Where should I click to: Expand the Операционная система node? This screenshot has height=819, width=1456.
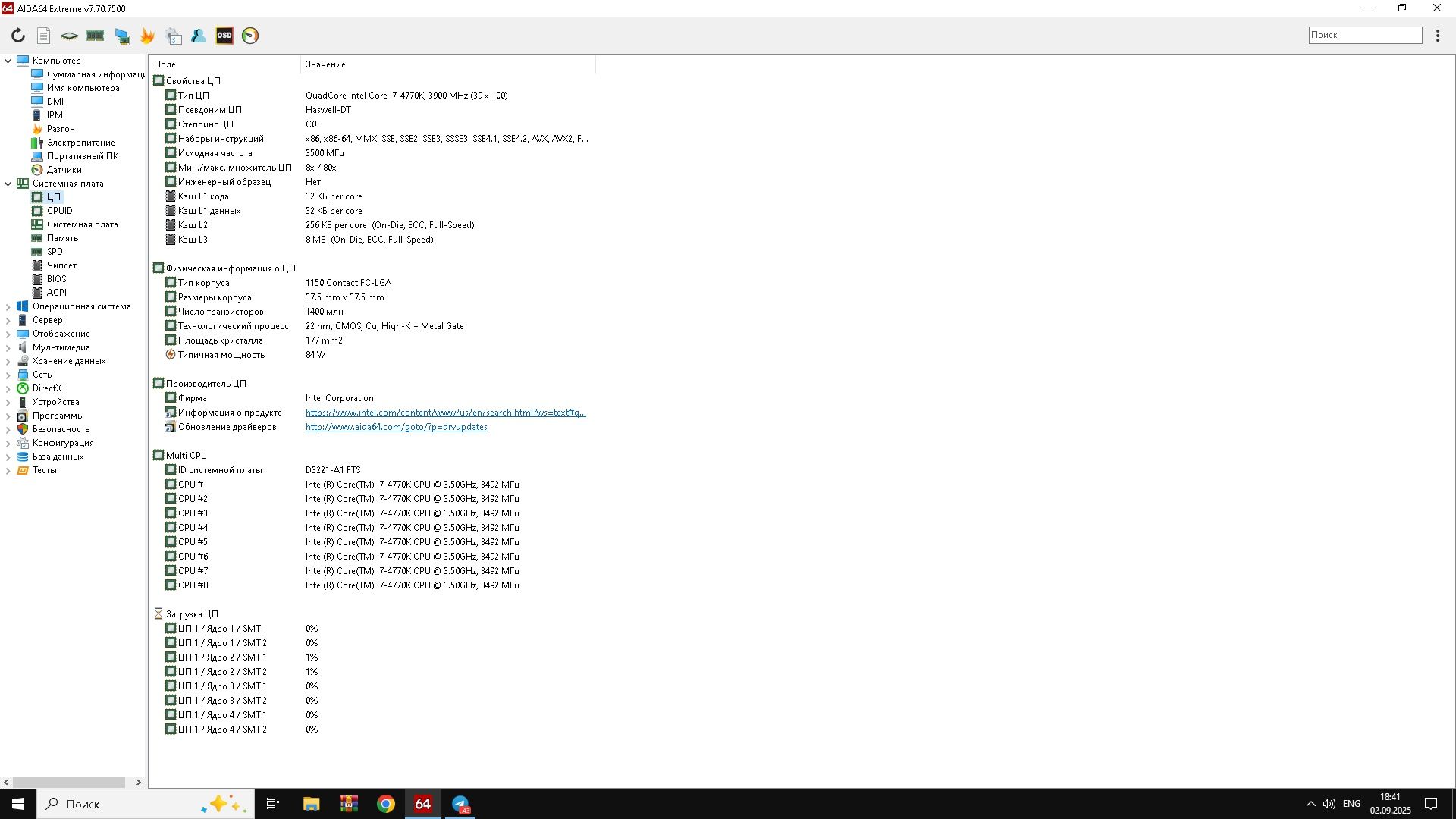pos(8,306)
